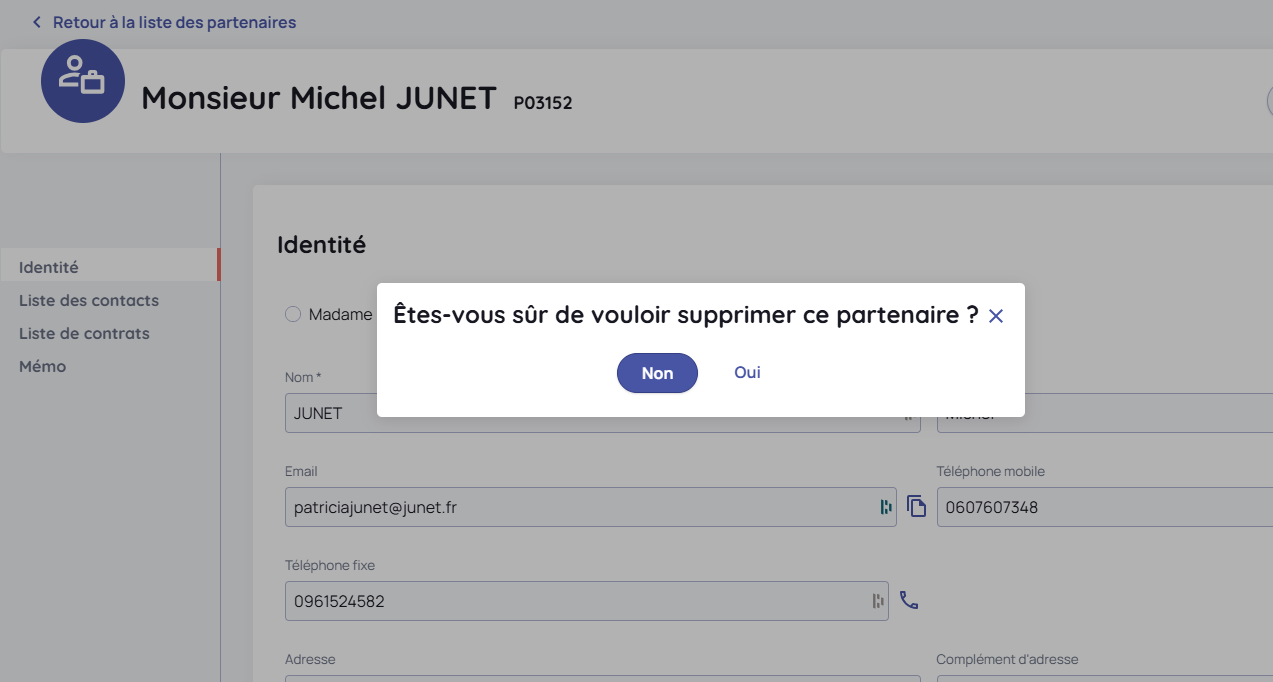The image size is (1273, 682).
Task: Click the autofill icon inside Téléphone fixe field
Action: (878, 601)
